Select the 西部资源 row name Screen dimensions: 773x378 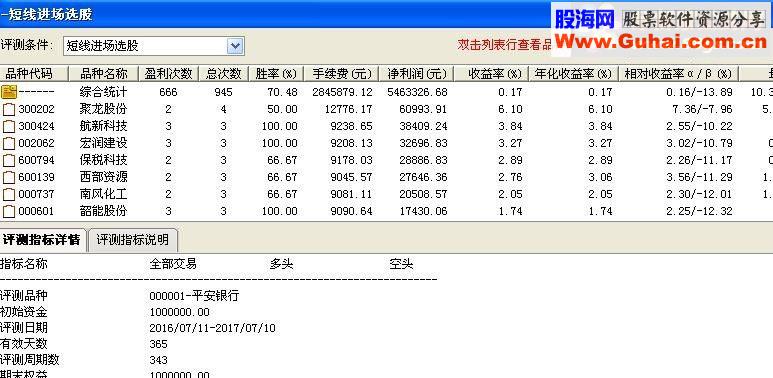point(104,177)
